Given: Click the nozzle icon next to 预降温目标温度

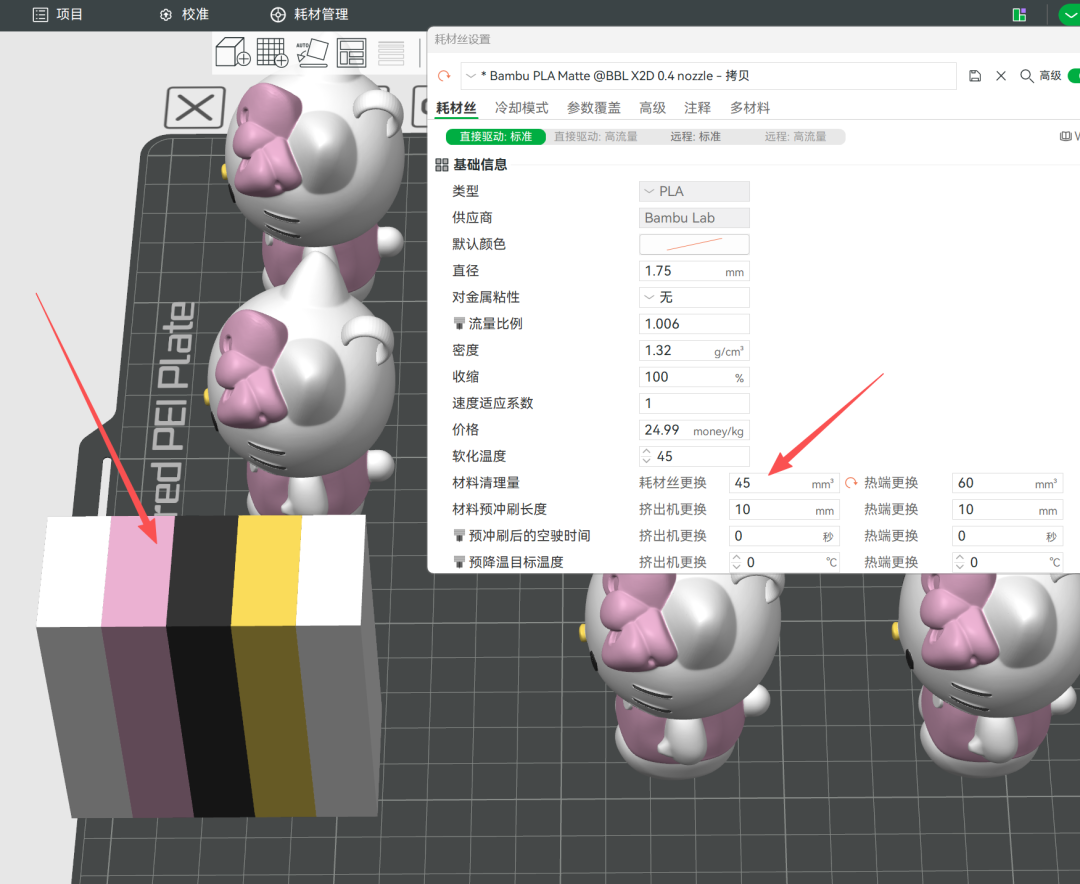Looking at the screenshot, I should tap(459, 562).
